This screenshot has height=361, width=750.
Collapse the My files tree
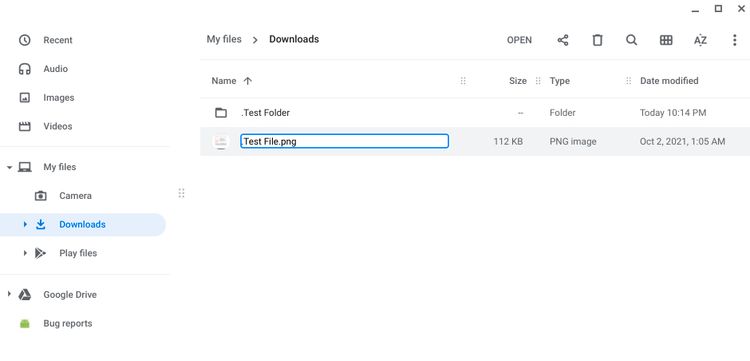[x=9, y=167]
